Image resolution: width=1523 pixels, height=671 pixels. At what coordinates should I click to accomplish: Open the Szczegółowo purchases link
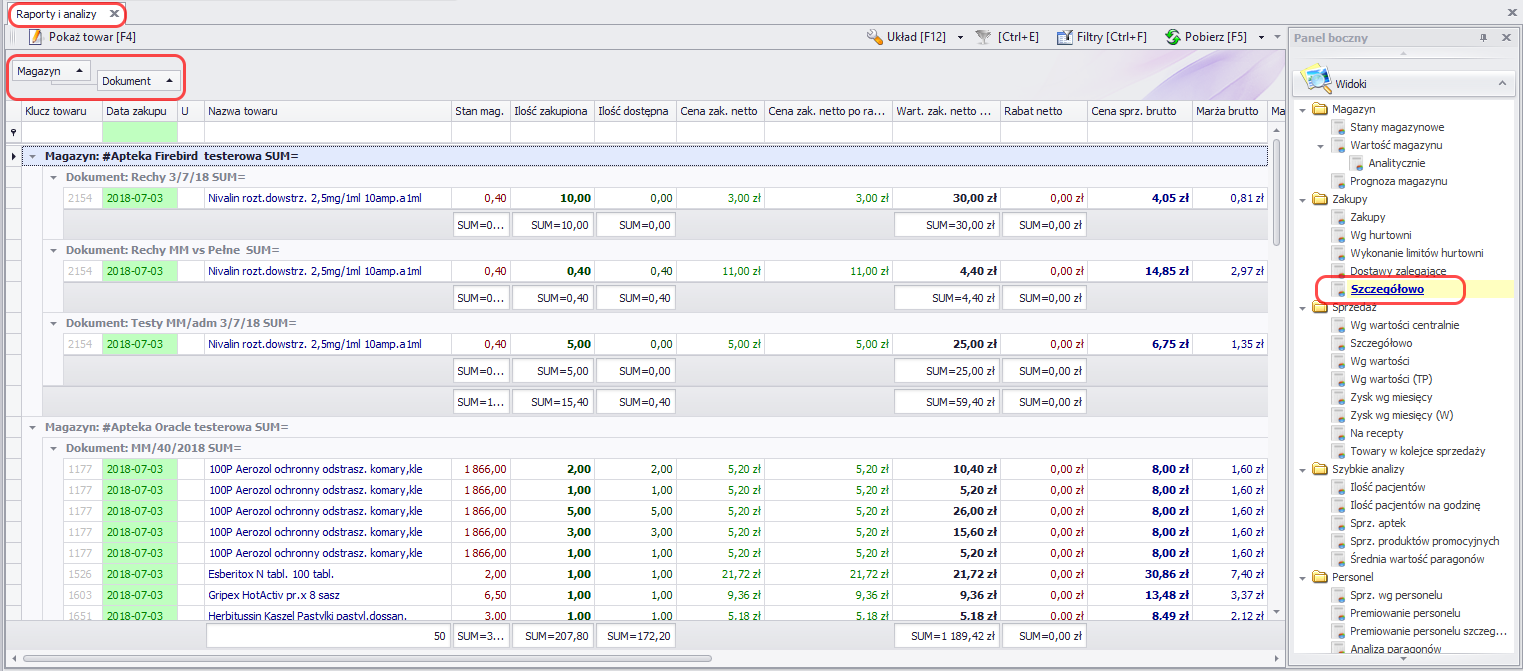[x=1386, y=289]
